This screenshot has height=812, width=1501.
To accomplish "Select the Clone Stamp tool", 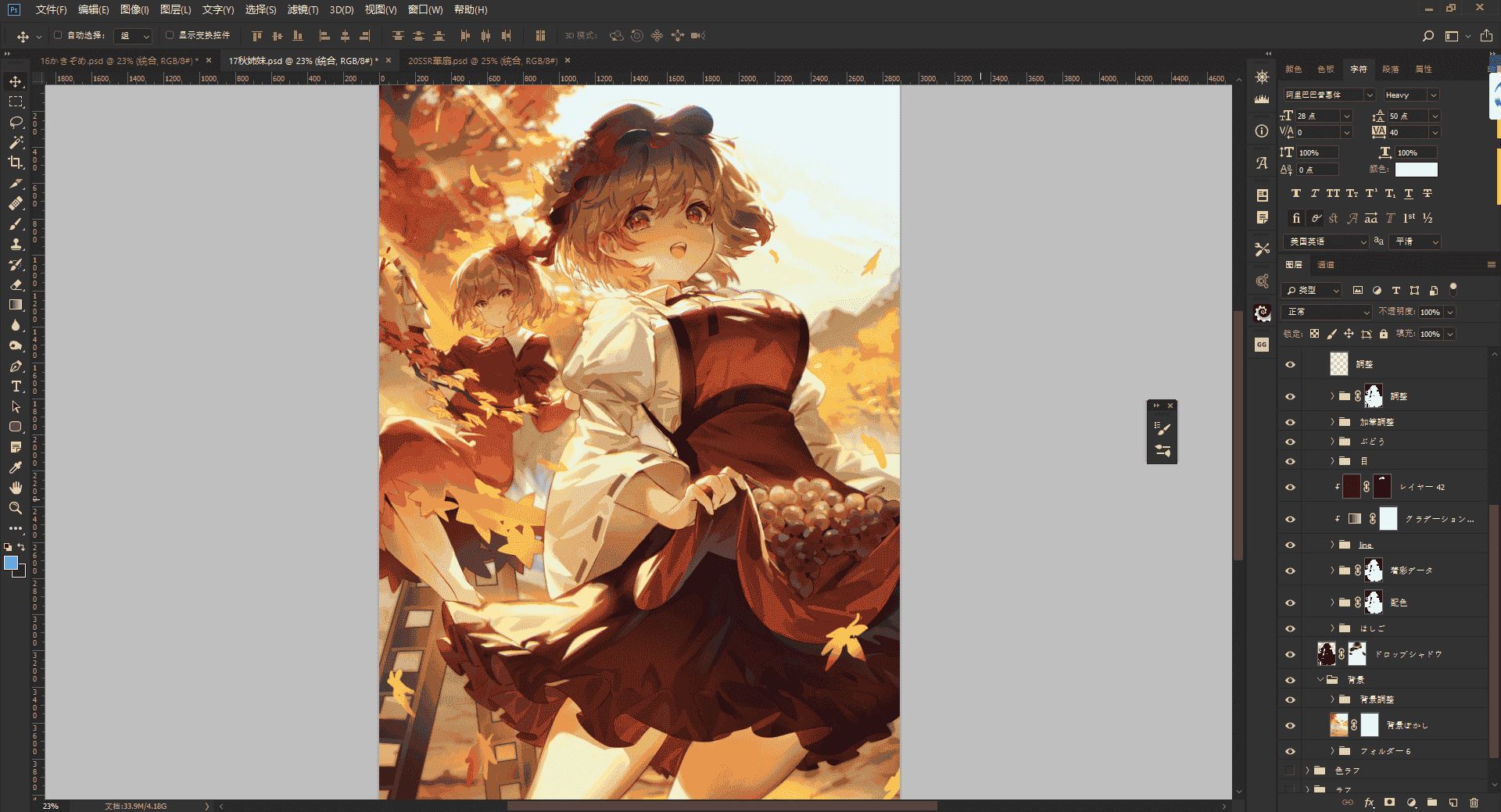I will coord(16,244).
